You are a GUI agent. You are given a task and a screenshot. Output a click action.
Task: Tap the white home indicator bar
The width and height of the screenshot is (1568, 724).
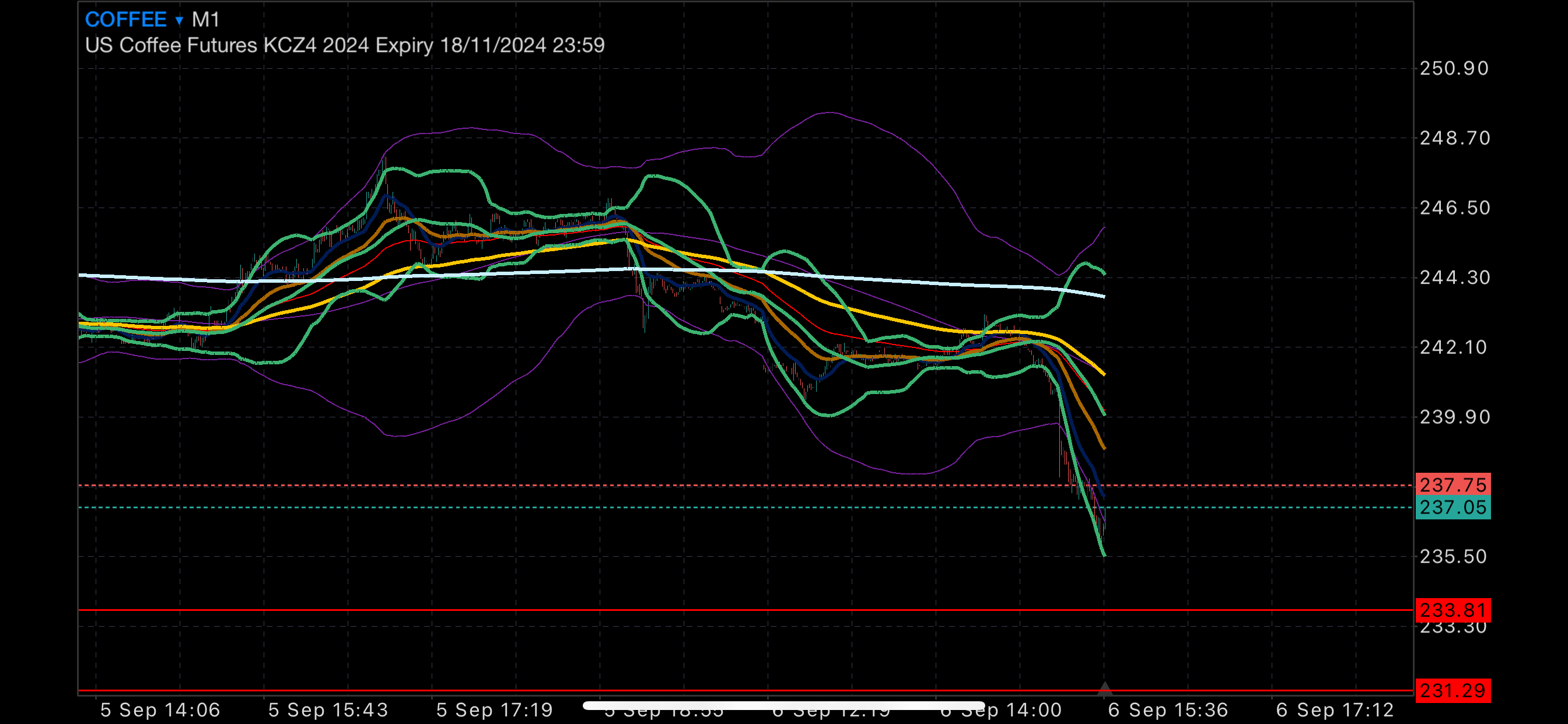point(783,706)
